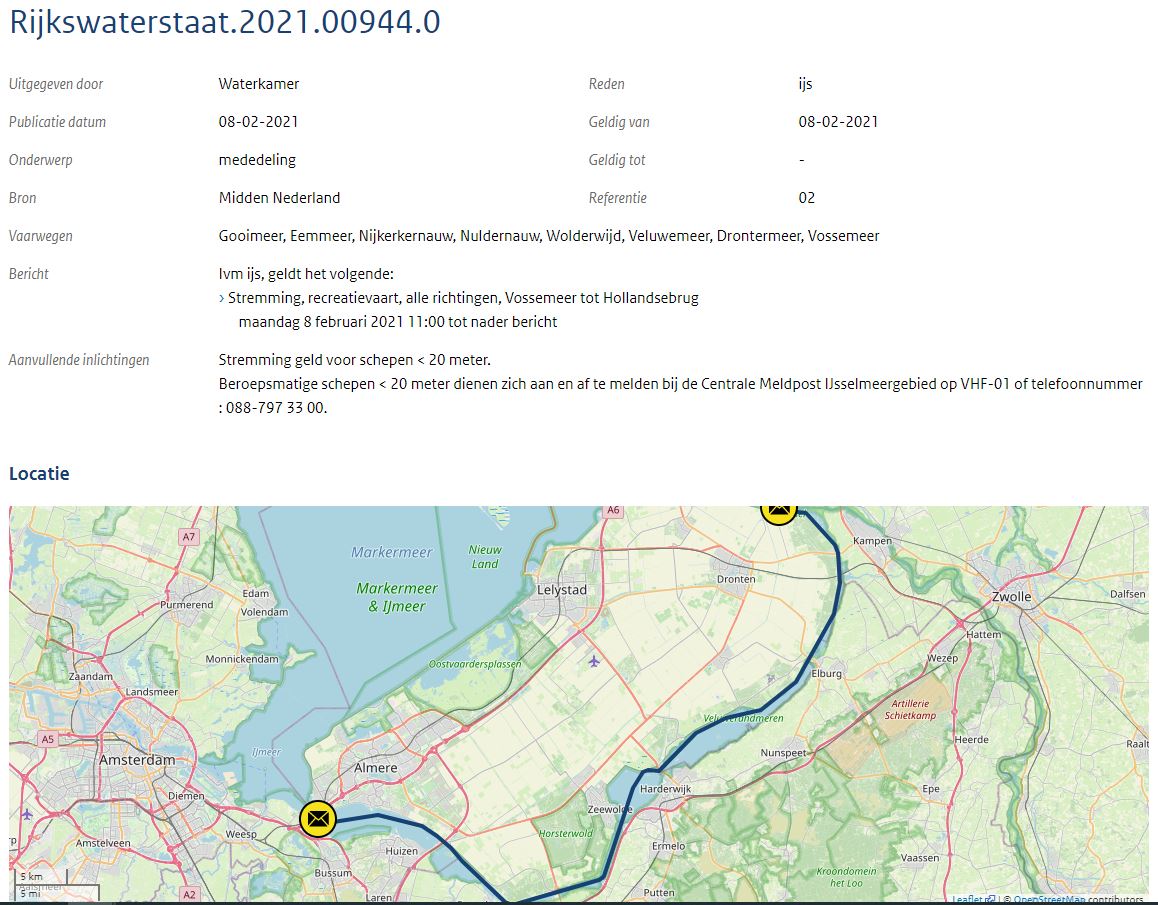Click the notice title Rijkswaterstaat.2021.00944.0

pyautogui.click(x=225, y=21)
